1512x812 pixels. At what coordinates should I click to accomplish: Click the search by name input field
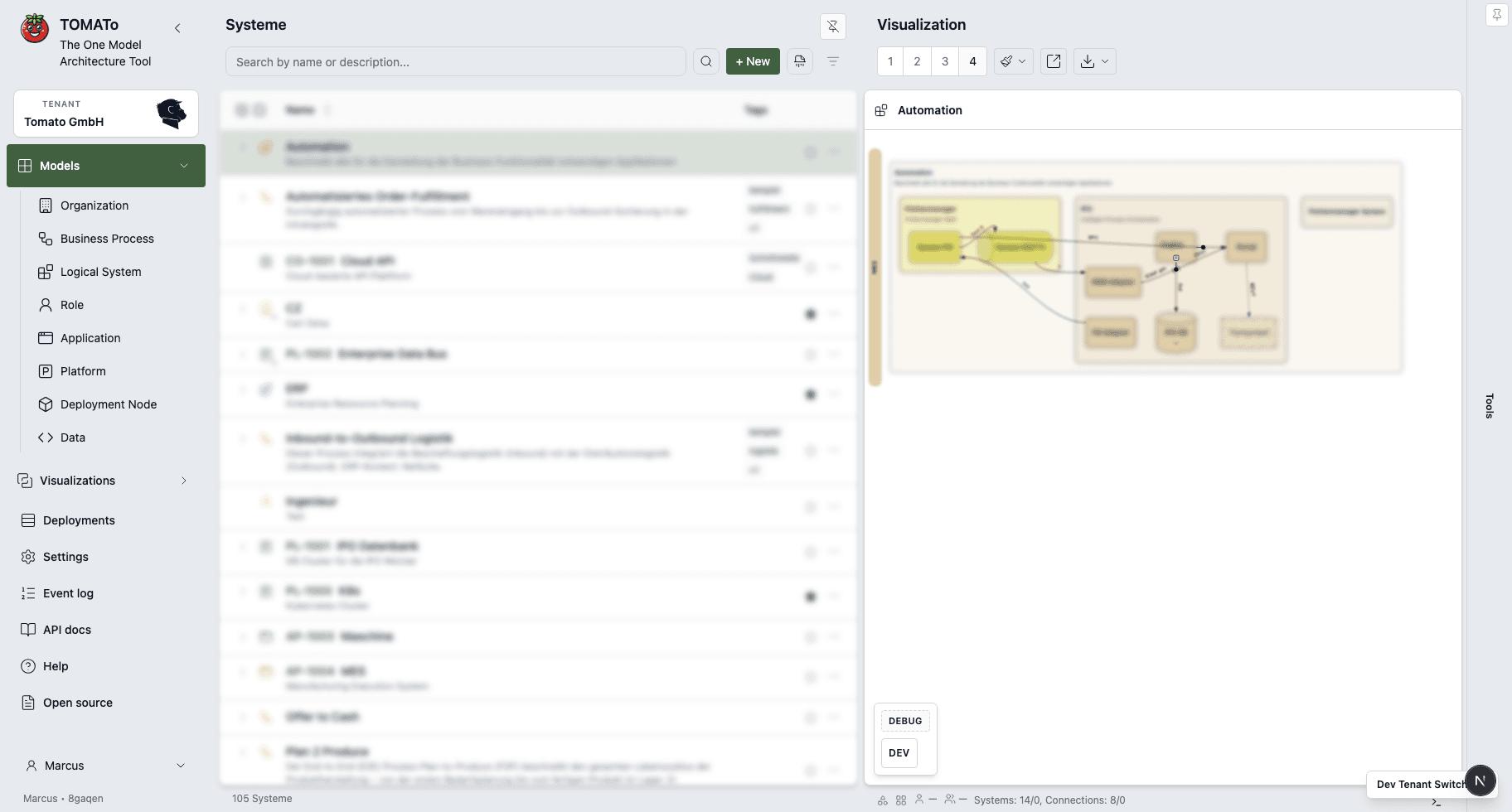click(x=455, y=61)
